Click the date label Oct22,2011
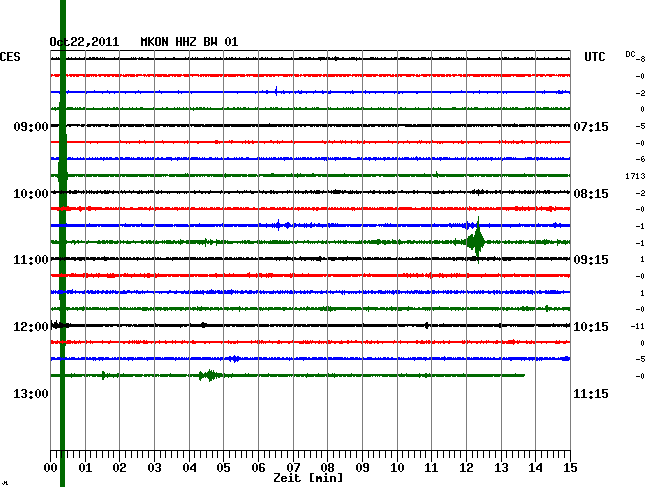 tap(84, 42)
